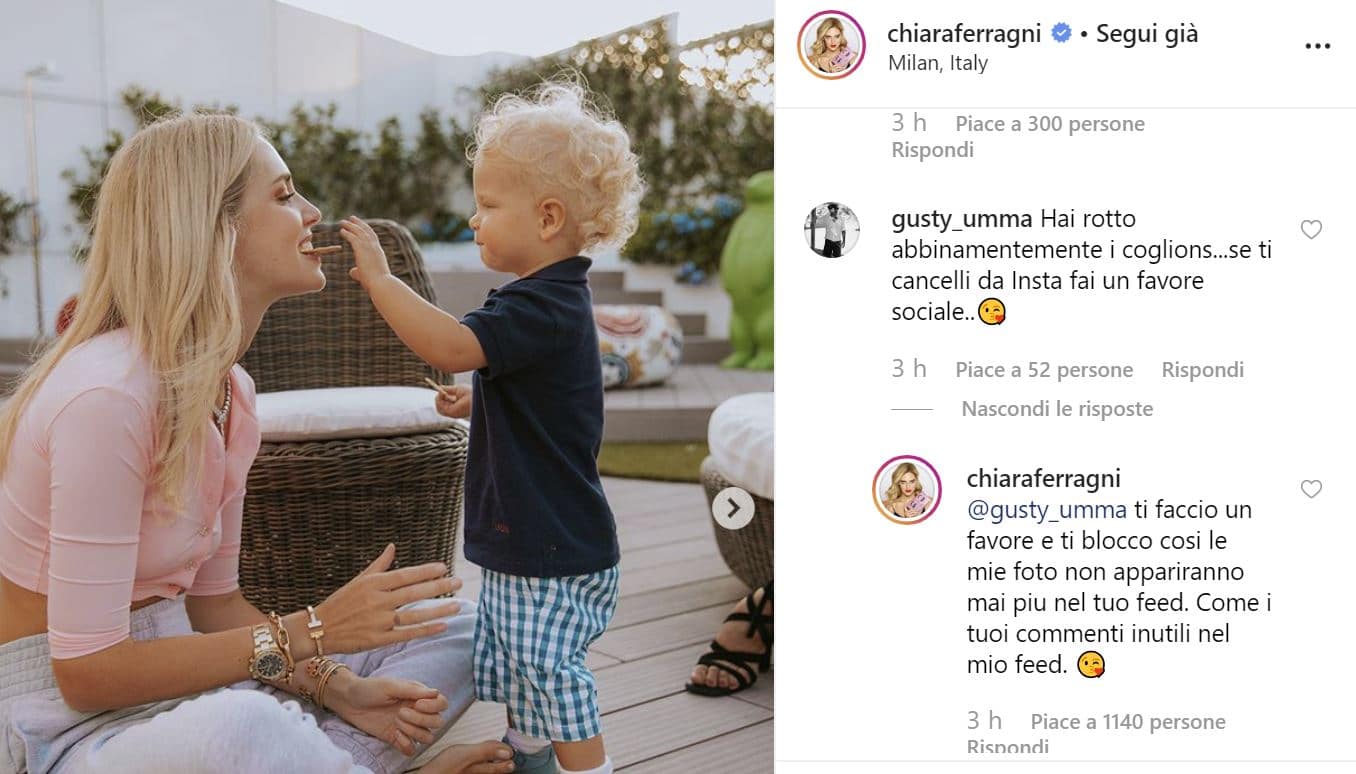Open the Milan, Italy location link

tap(938, 63)
